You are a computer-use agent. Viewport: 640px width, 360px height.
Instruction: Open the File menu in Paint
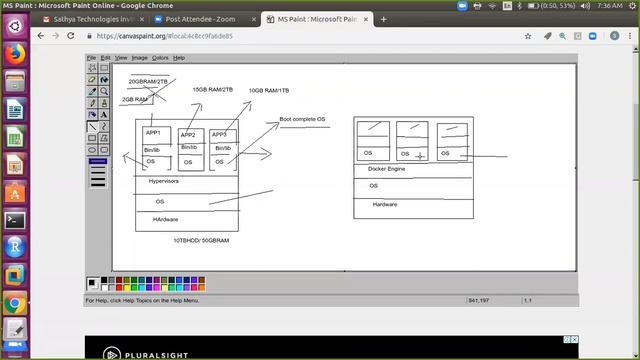(x=91, y=58)
